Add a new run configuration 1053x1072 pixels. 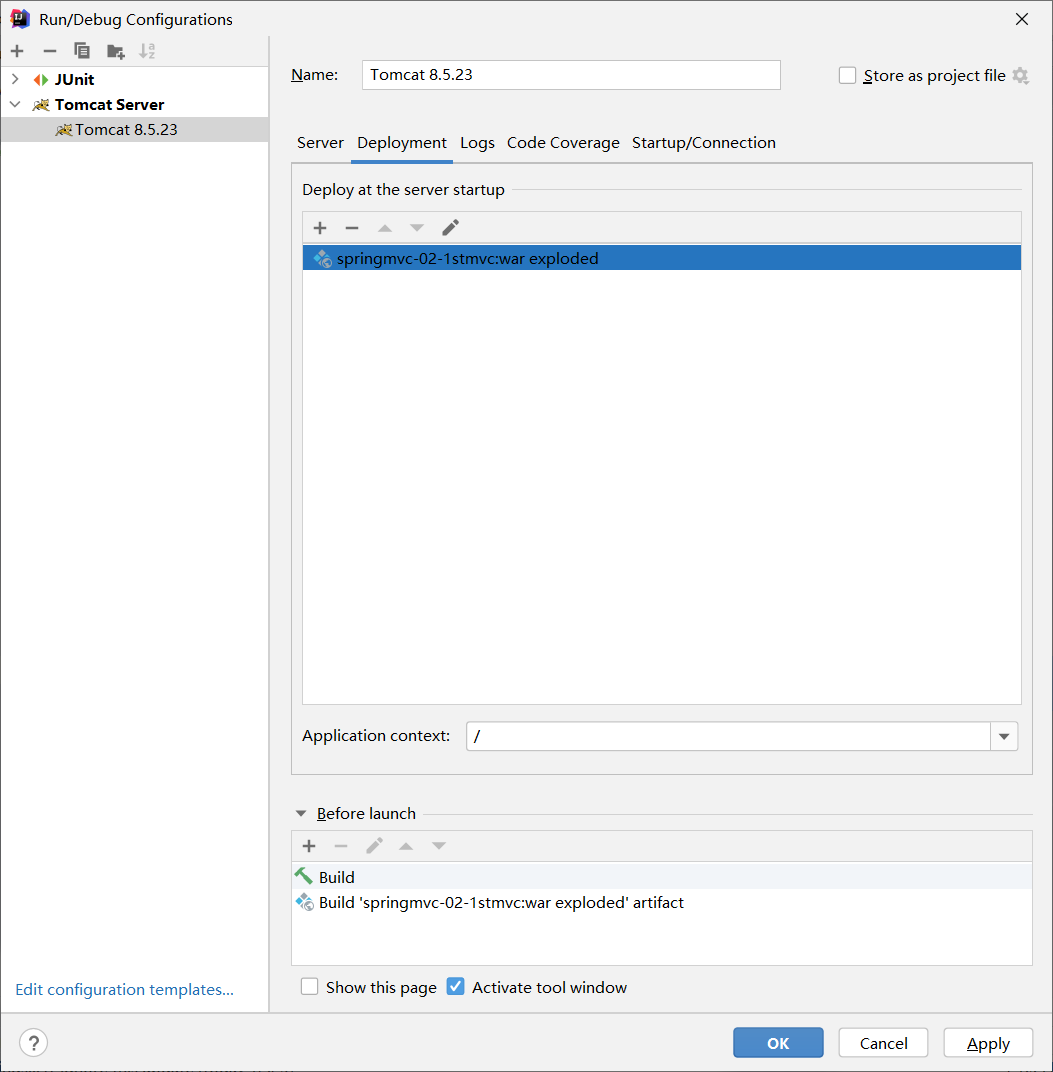tap(17, 51)
